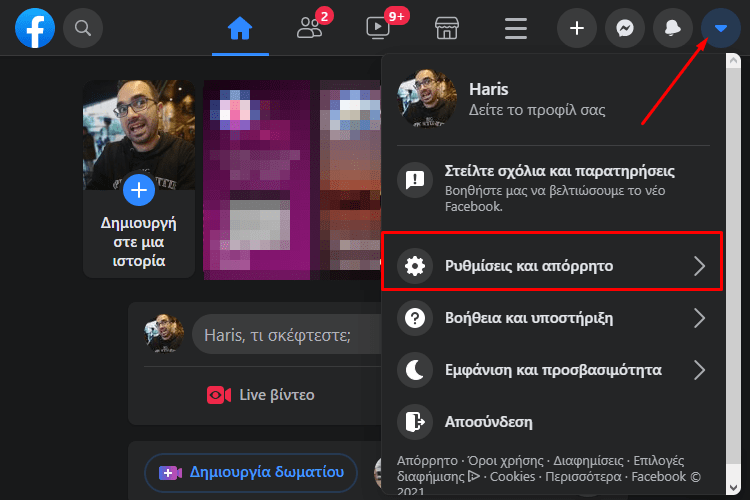Screen dimensions: 750x500
Task: Collapse the account dropdown arrow
Action: (721, 28)
